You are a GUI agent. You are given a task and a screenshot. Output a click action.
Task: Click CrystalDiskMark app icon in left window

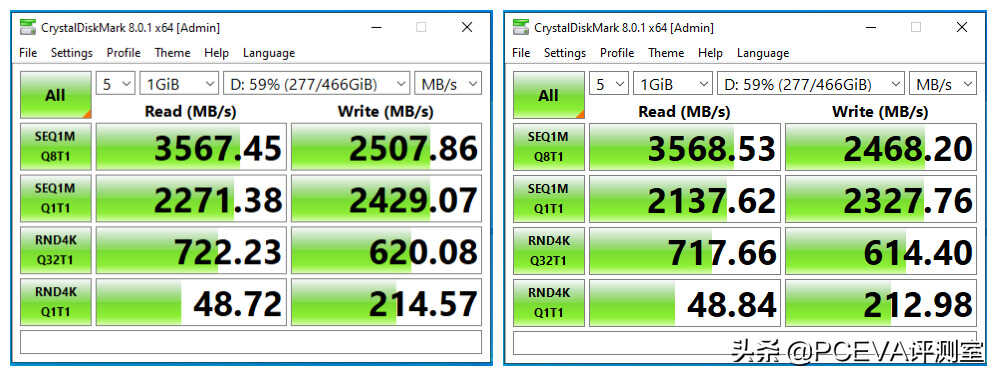pos(27,27)
